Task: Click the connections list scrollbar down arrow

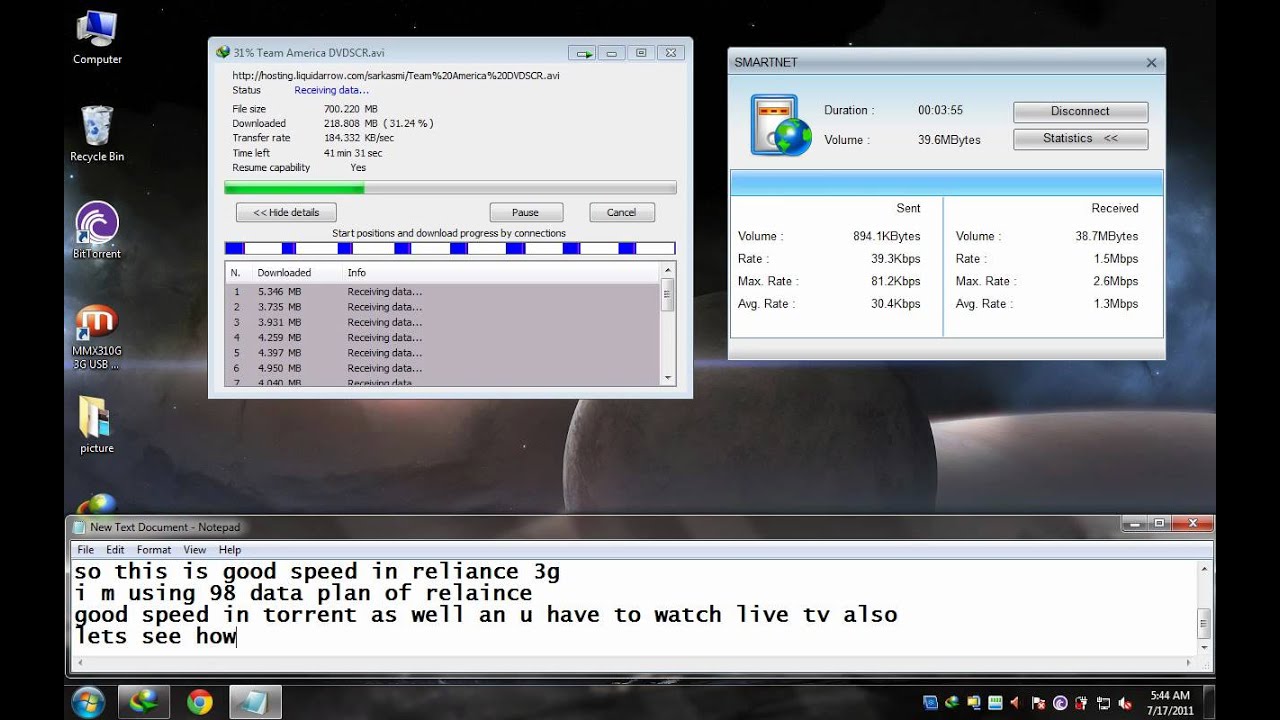Action: coord(668,377)
